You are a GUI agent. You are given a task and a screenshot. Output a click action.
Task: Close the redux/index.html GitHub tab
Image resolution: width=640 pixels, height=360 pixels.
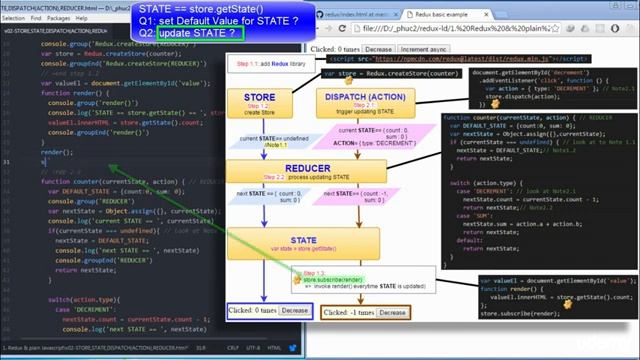pyautogui.click(x=396, y=14)
